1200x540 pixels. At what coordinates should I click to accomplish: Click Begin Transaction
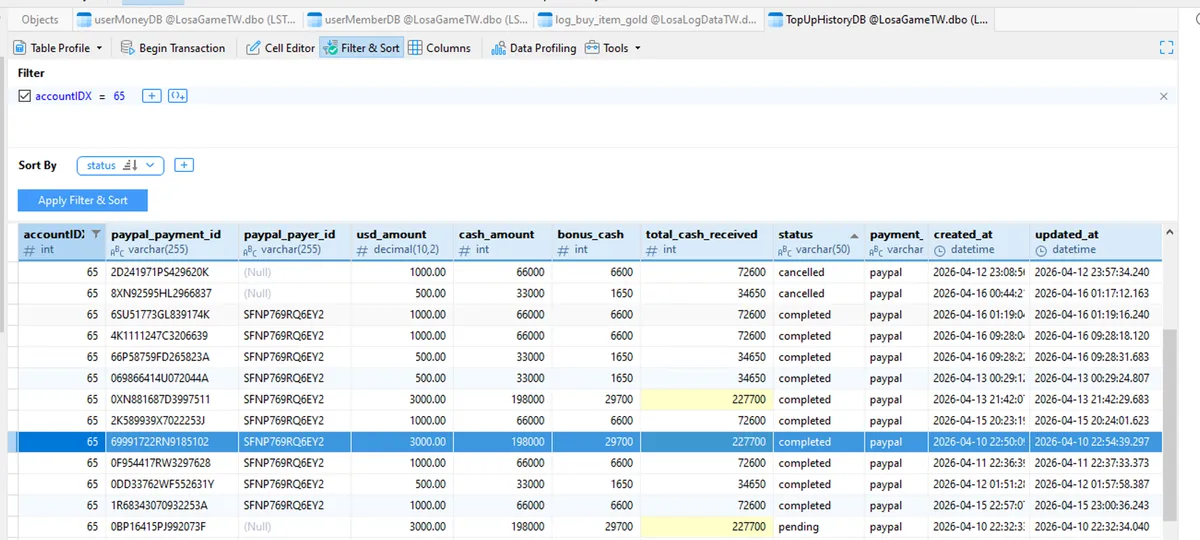pos(173,48)
